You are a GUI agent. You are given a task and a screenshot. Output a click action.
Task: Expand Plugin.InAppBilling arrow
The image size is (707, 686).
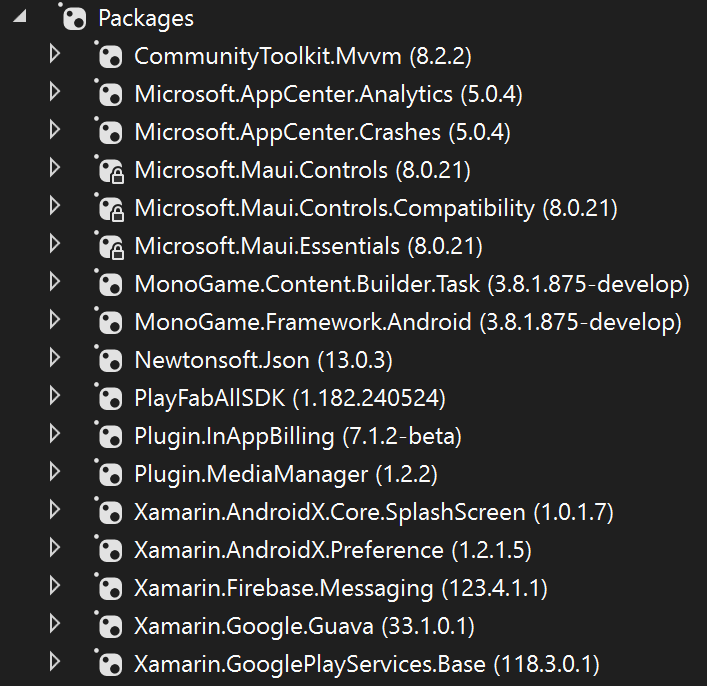click(x=55, y=433)
